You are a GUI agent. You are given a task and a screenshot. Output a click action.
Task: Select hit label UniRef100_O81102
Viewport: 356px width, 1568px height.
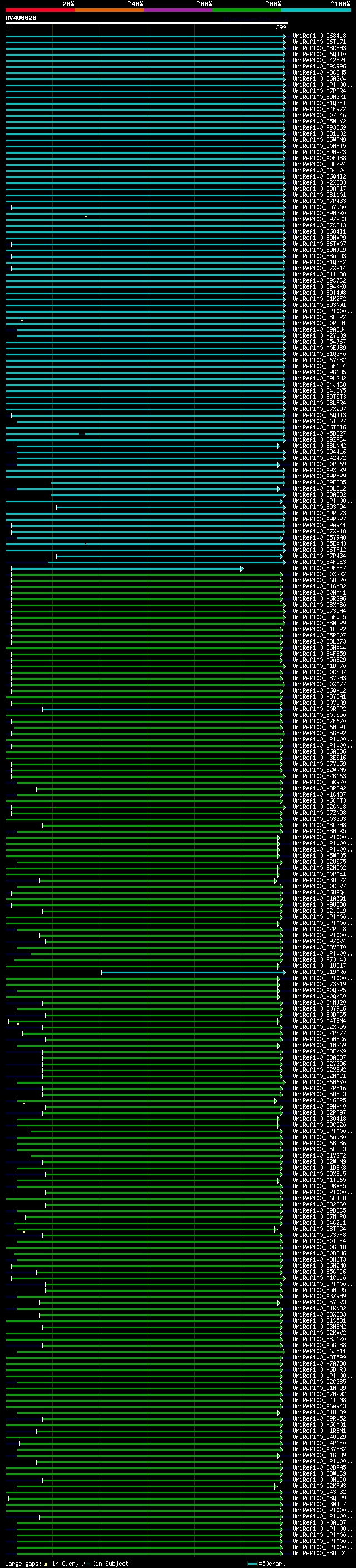pos(319,134)
